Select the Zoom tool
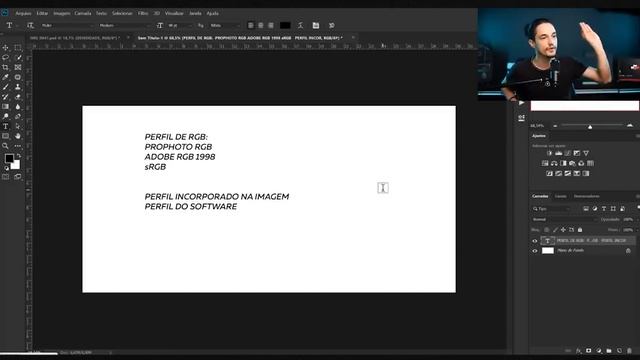640x360 pixels. [x=5, y=146]
